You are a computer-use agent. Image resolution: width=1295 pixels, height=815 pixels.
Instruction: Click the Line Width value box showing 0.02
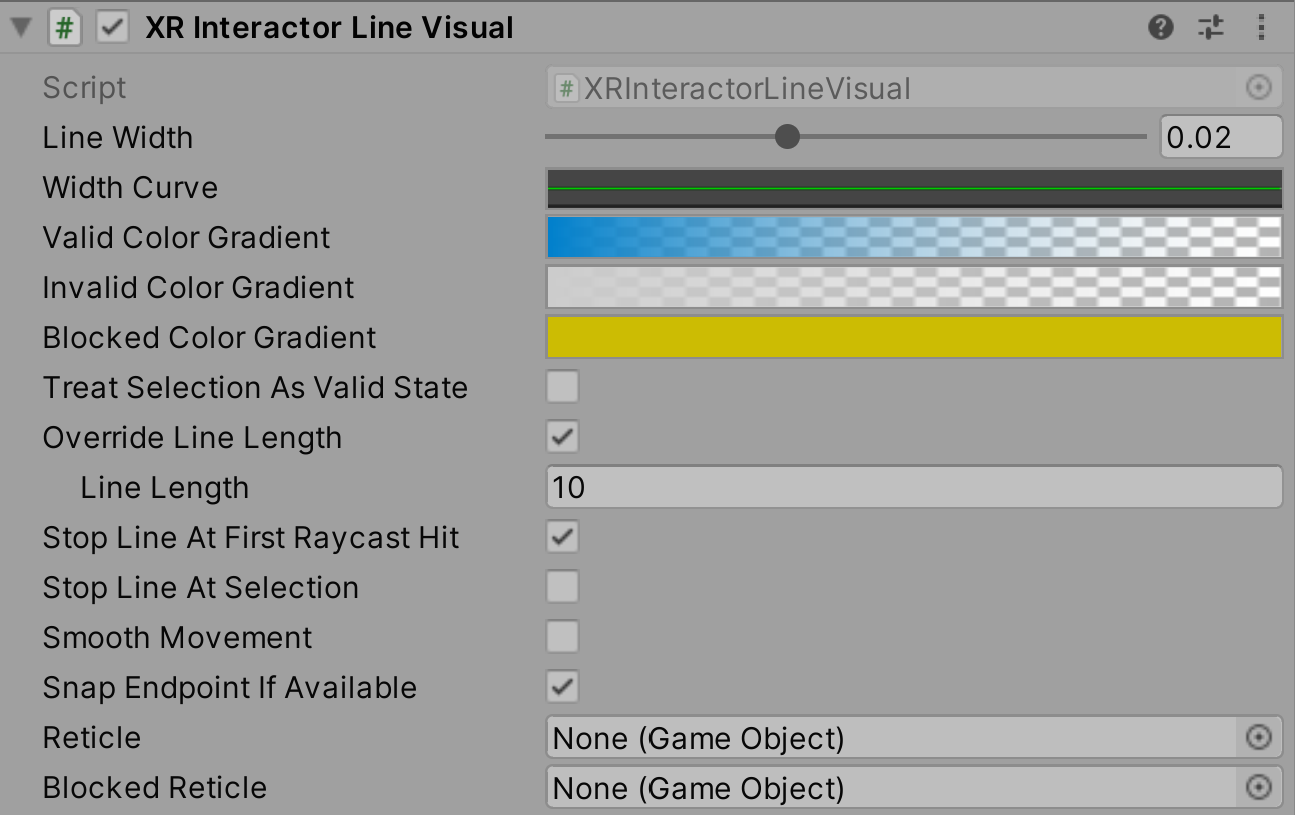pos(1220,137)
